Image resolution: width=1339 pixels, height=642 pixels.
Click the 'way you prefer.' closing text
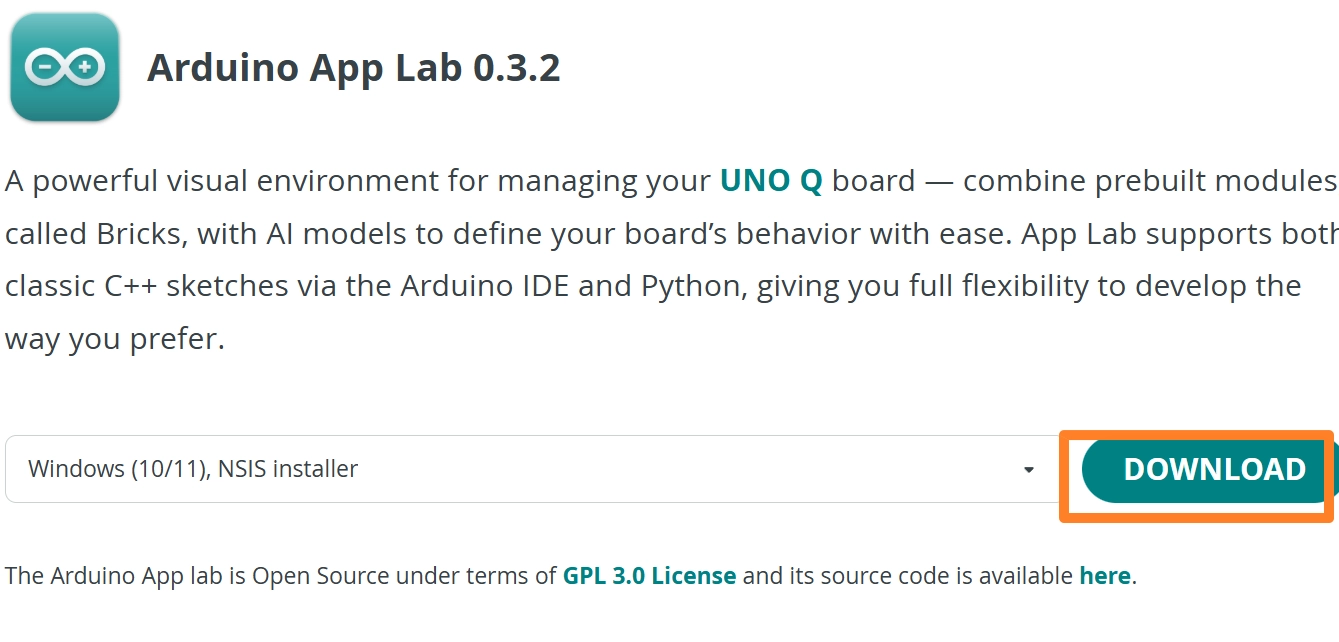(115, 339)
